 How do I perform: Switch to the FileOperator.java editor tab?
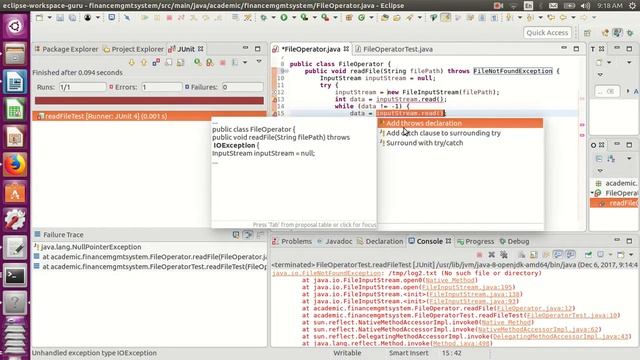pyautogui.click(x=311, y=49)
